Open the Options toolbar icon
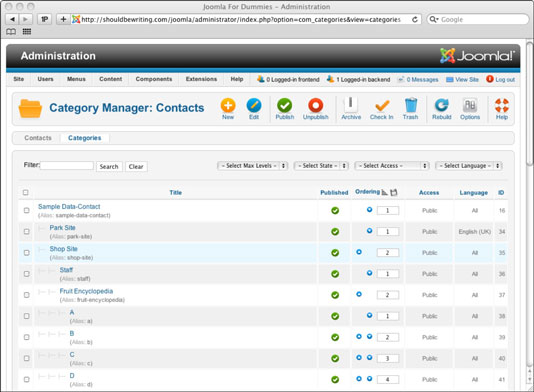This screenshot has width=534, height=392. coord(470,106)
